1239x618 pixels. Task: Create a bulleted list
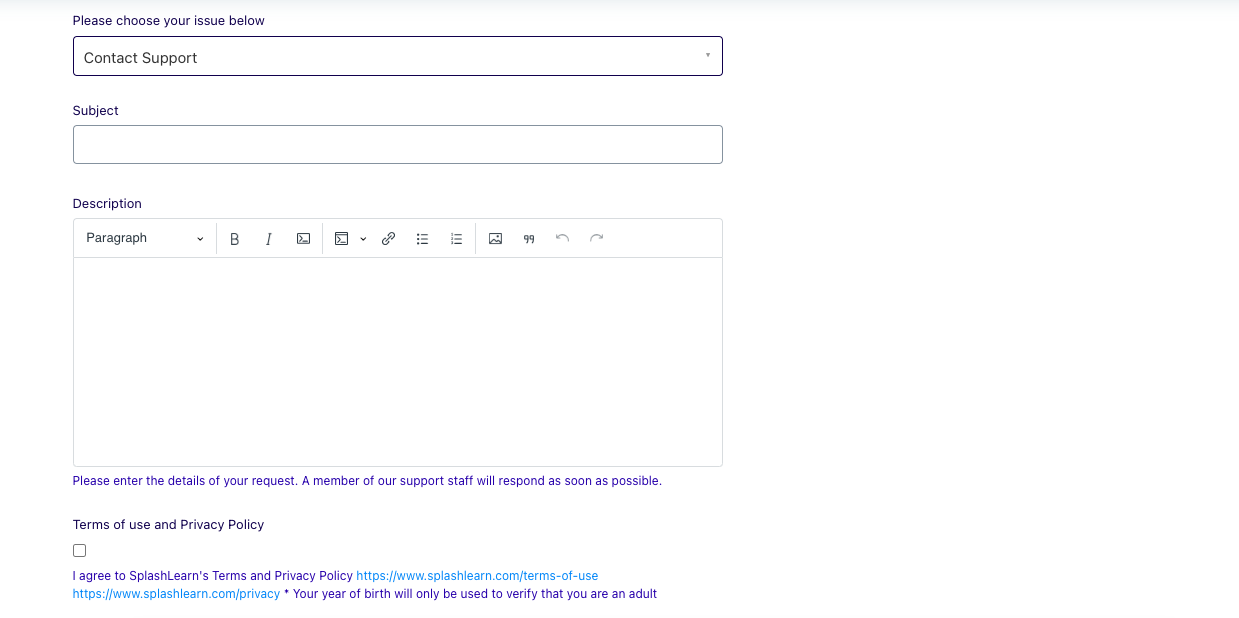(422, 238)
